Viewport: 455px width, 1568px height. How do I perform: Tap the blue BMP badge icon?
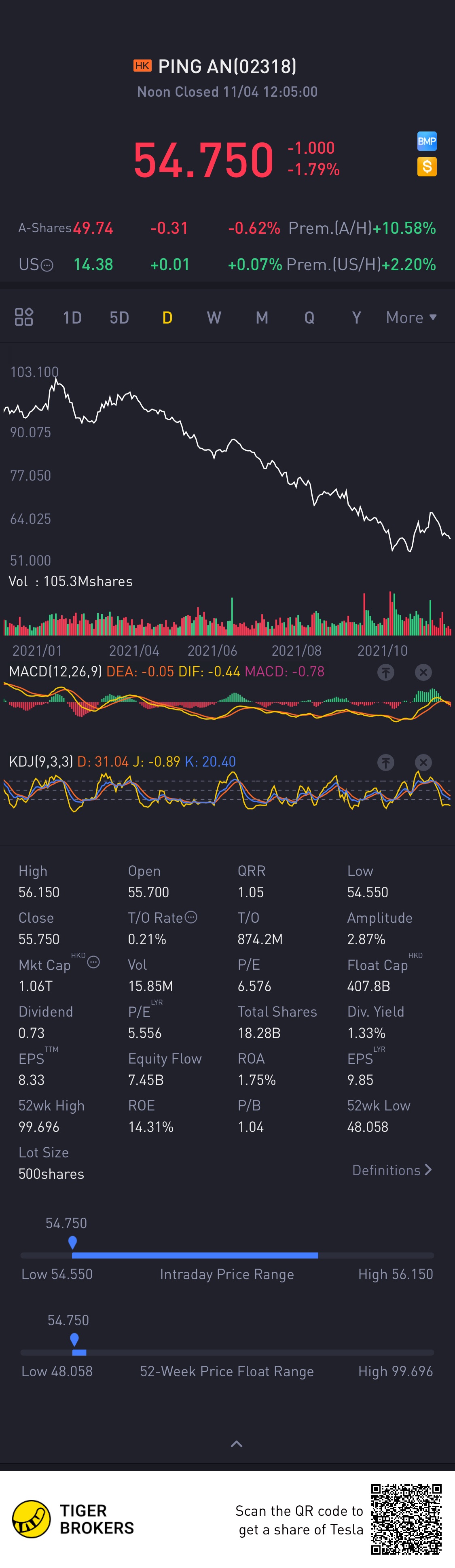click(426, 141)
